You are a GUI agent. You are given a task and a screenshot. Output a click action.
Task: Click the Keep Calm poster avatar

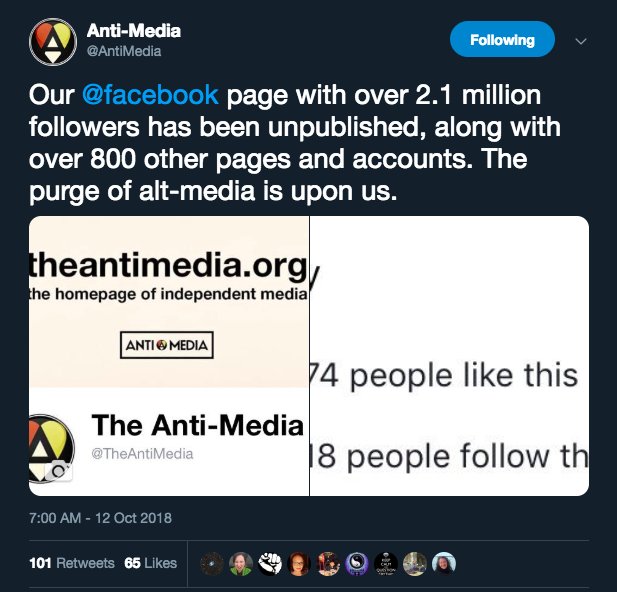tap(386, 563)
